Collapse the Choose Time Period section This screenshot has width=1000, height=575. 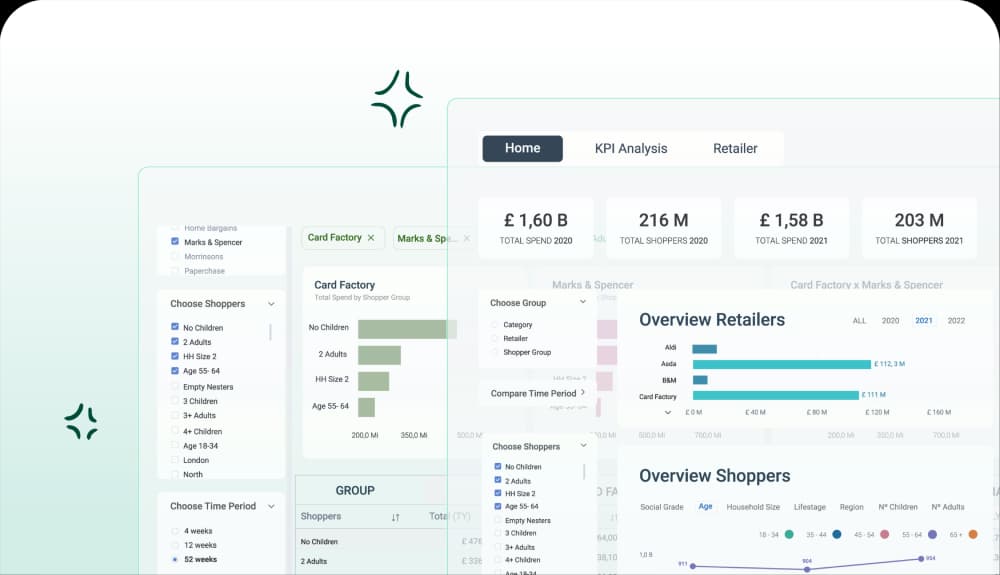tap(271, 506)
